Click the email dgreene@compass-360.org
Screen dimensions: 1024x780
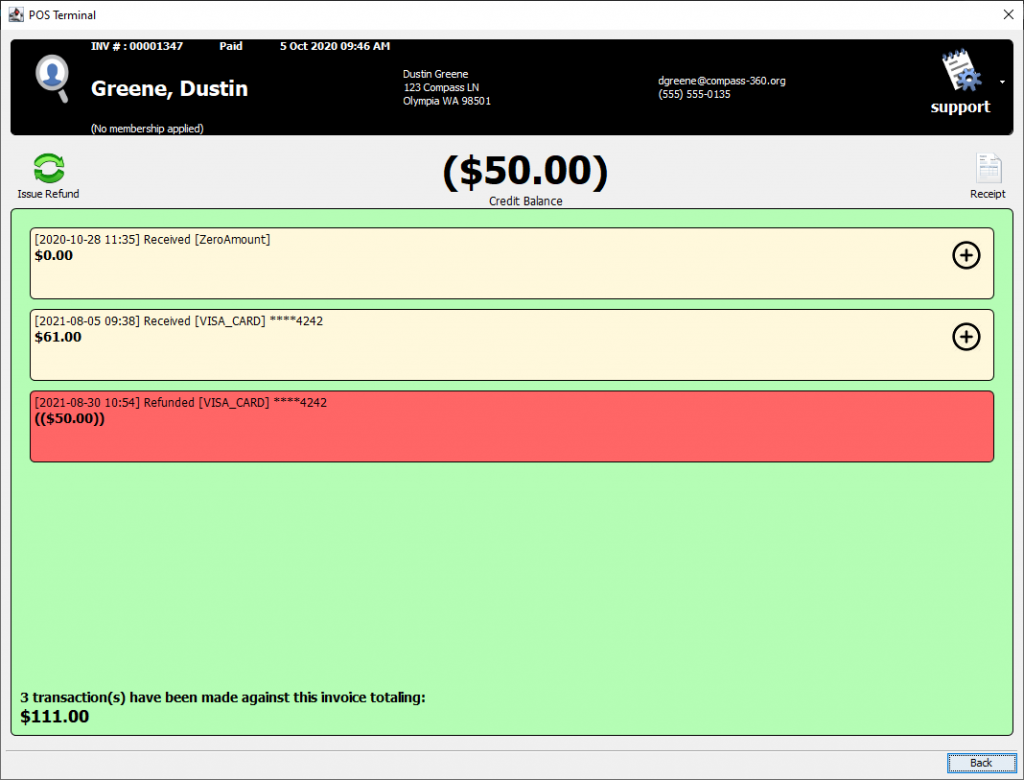tap(722, 81)
